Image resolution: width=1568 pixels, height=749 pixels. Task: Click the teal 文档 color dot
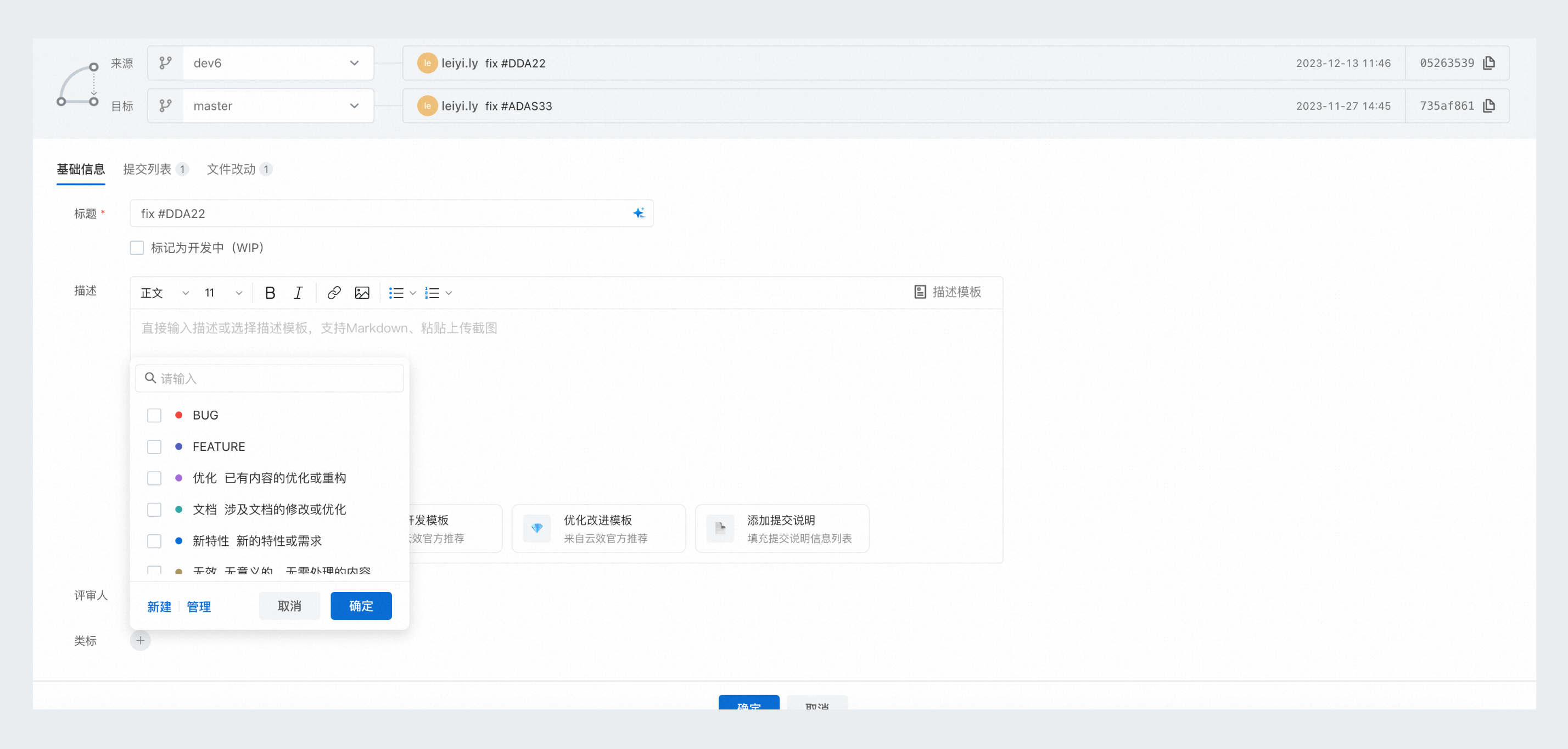point(178,509)
